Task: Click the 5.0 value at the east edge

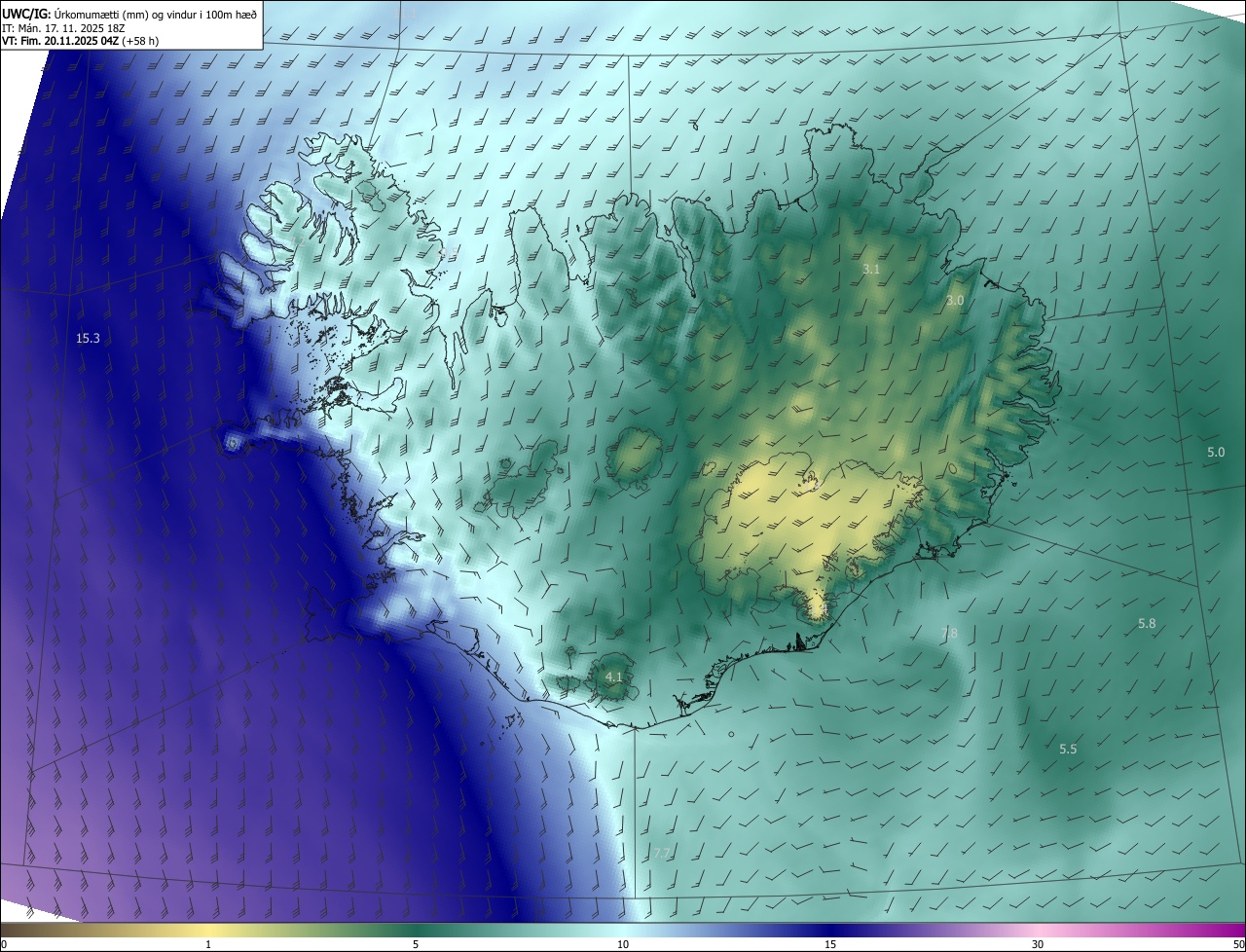Action: [x=1216, y=453]
